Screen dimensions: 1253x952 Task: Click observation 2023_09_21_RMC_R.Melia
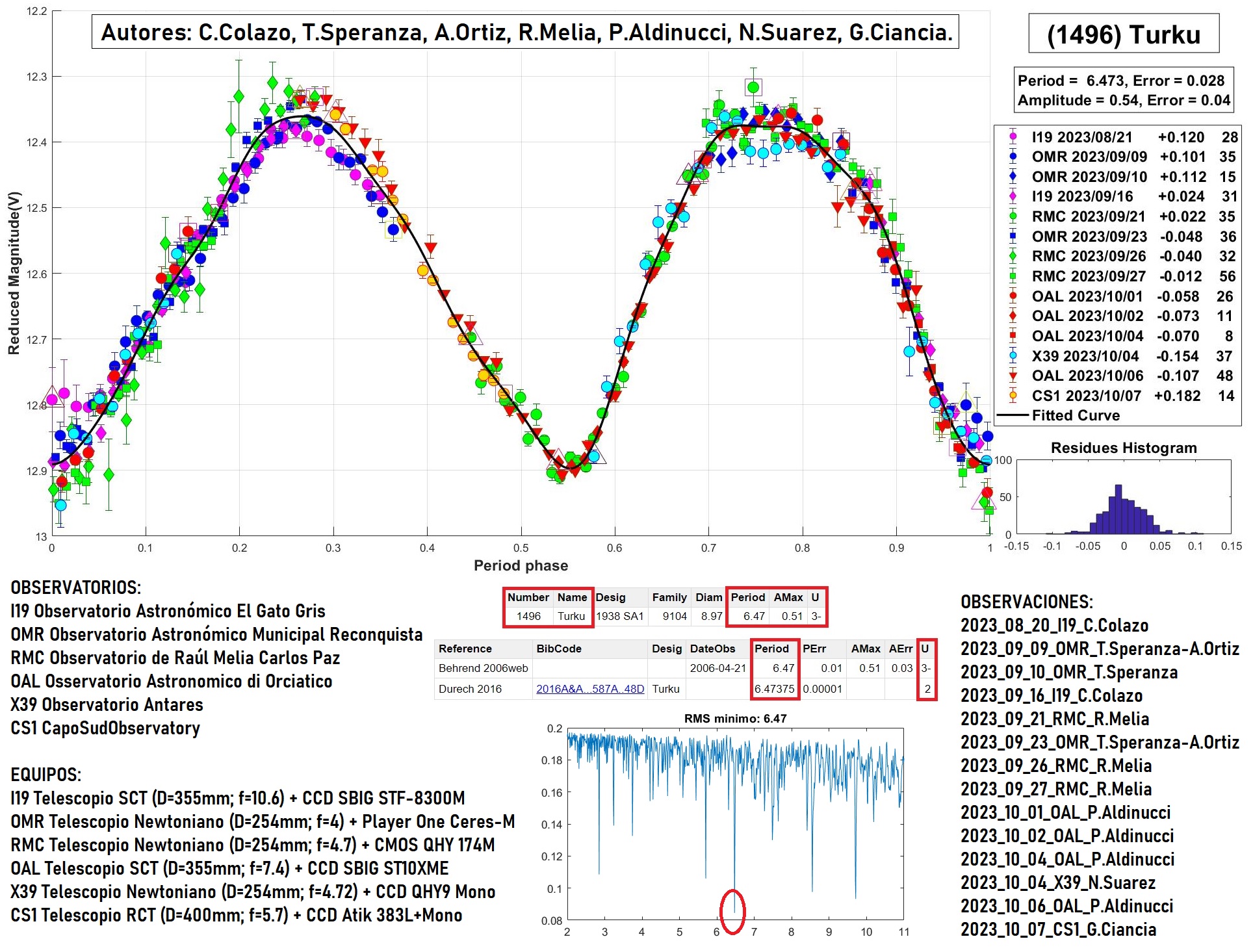click(1055, 719)
